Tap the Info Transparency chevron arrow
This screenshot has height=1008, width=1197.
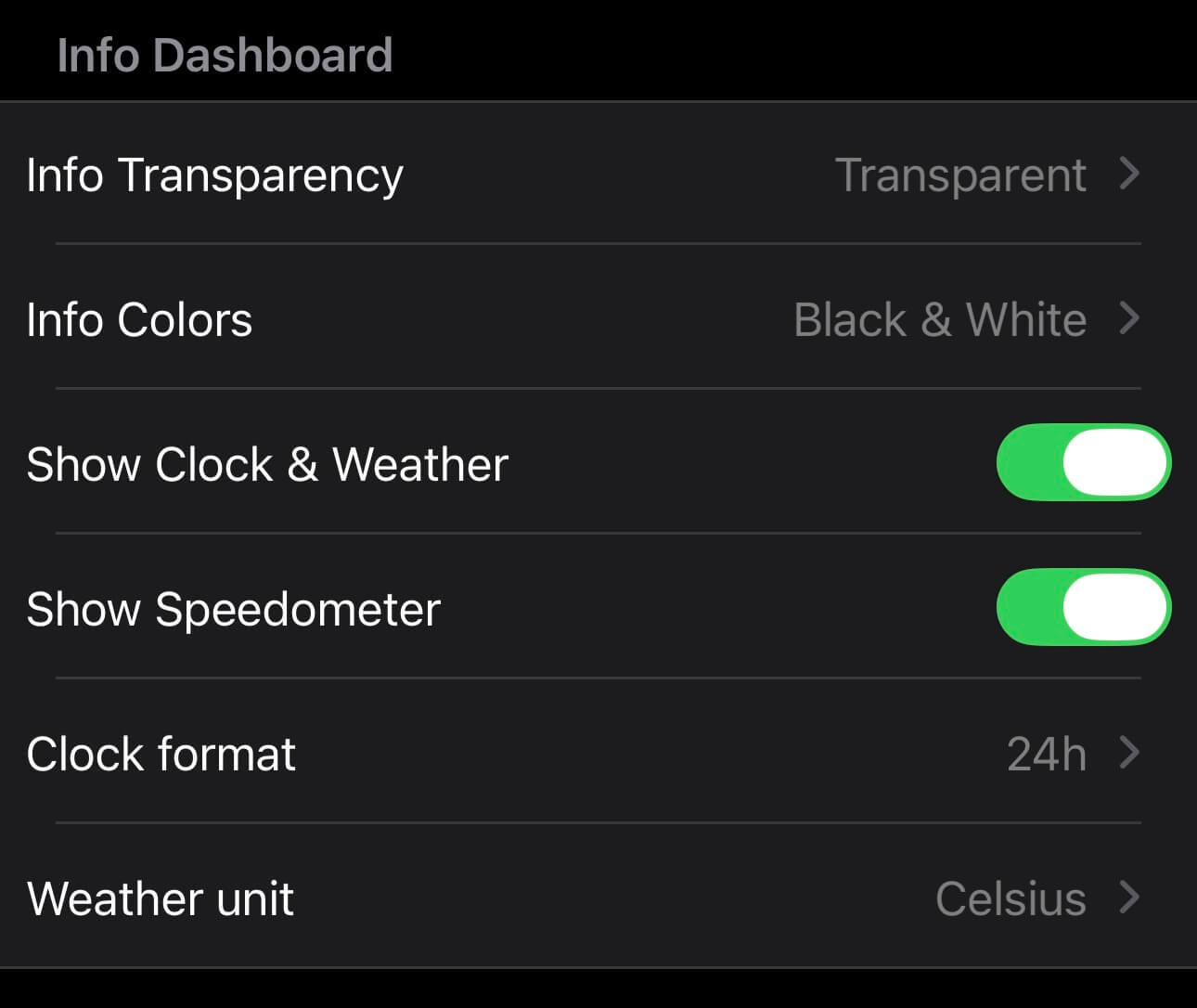1128,174
